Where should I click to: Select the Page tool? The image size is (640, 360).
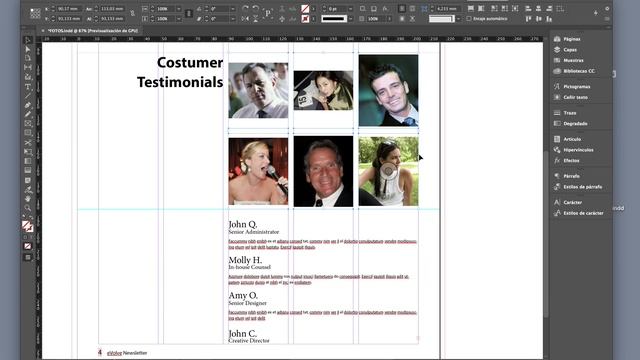tap(28, 58)
